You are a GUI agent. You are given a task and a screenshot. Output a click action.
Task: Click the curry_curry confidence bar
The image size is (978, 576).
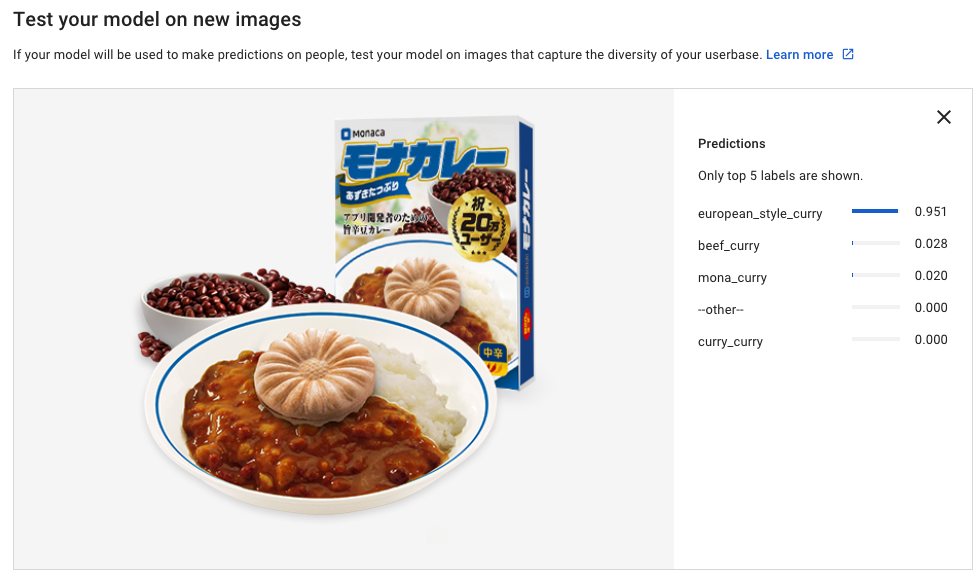tap(875, 339)
